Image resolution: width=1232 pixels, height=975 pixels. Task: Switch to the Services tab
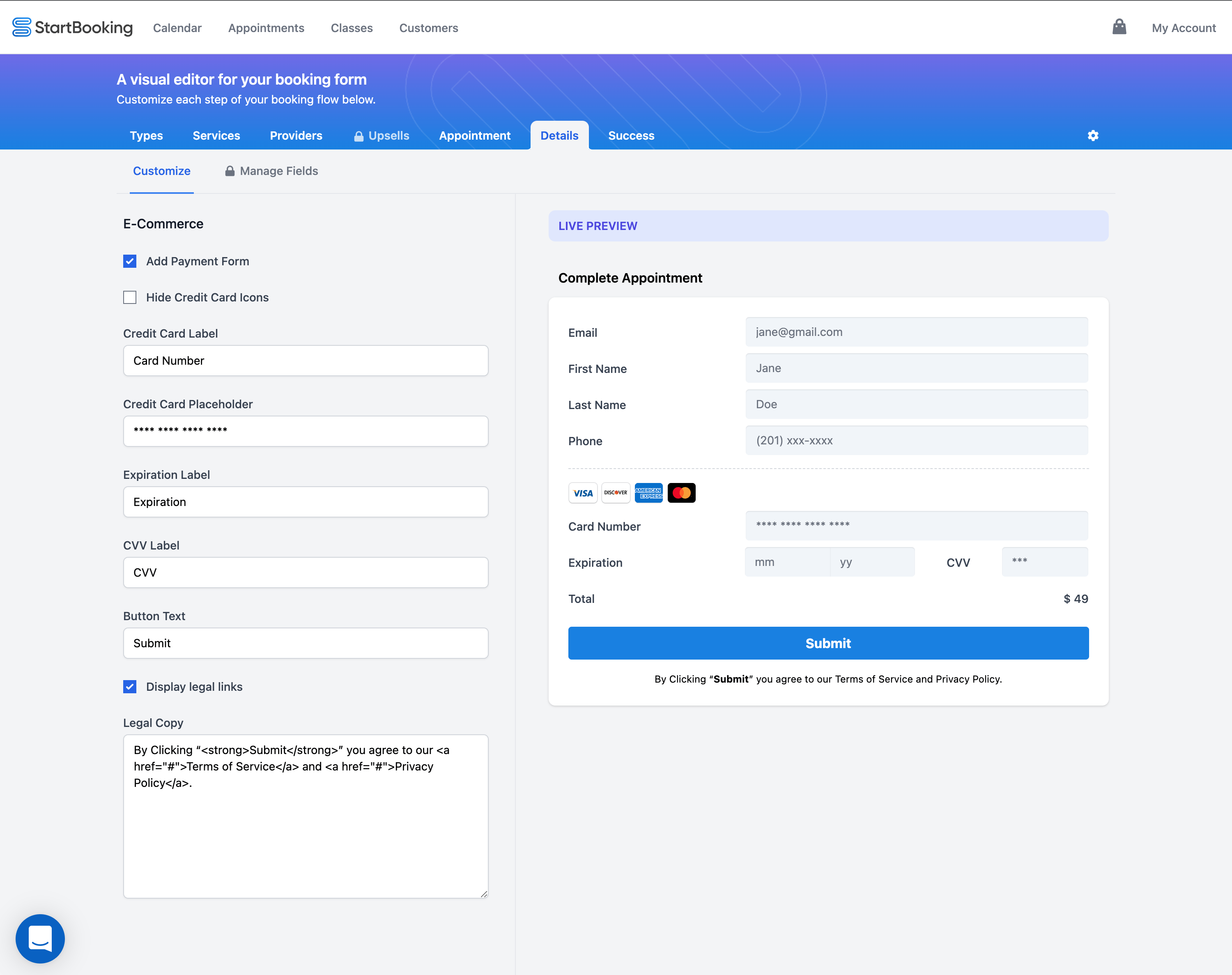216,135
